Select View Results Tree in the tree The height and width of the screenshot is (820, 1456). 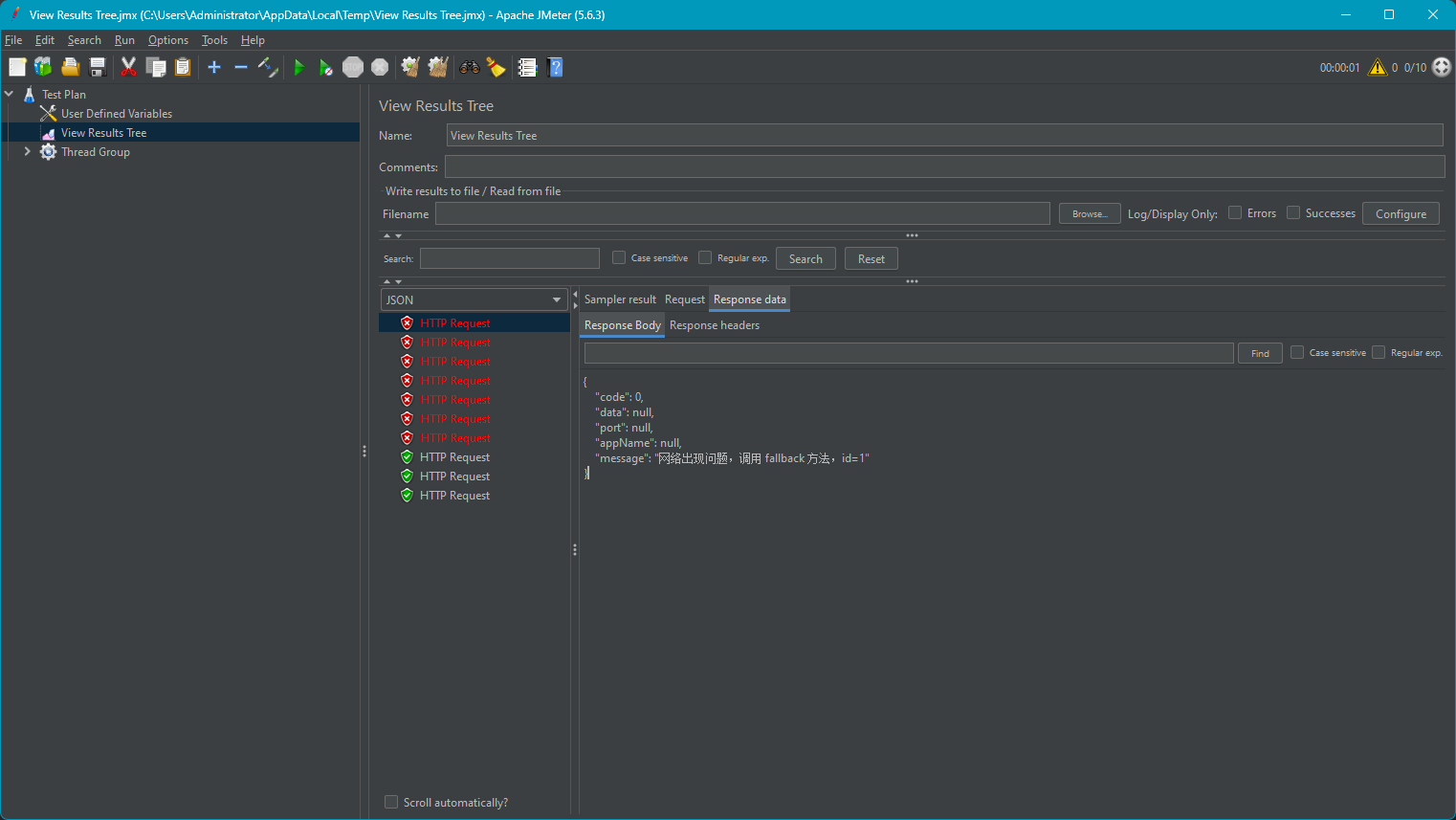tap(103, 132)
